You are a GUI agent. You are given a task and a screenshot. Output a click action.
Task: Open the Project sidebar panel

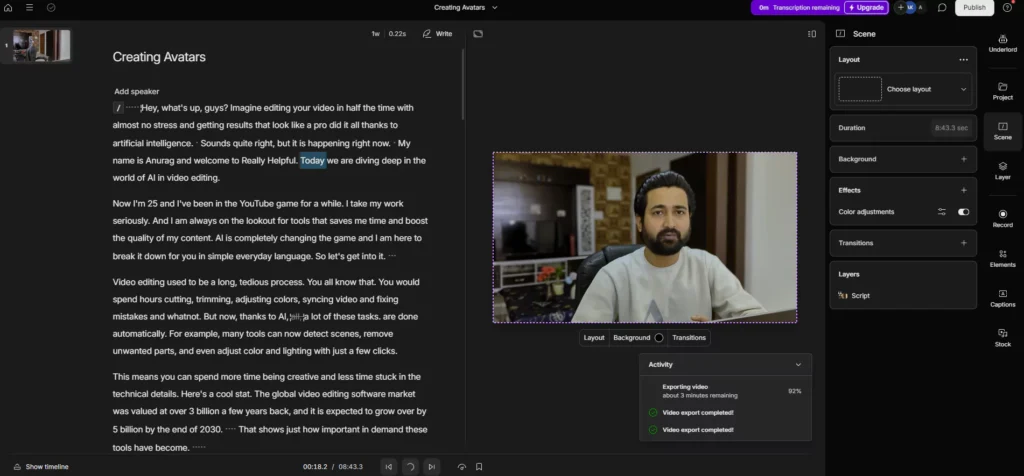1002,89
